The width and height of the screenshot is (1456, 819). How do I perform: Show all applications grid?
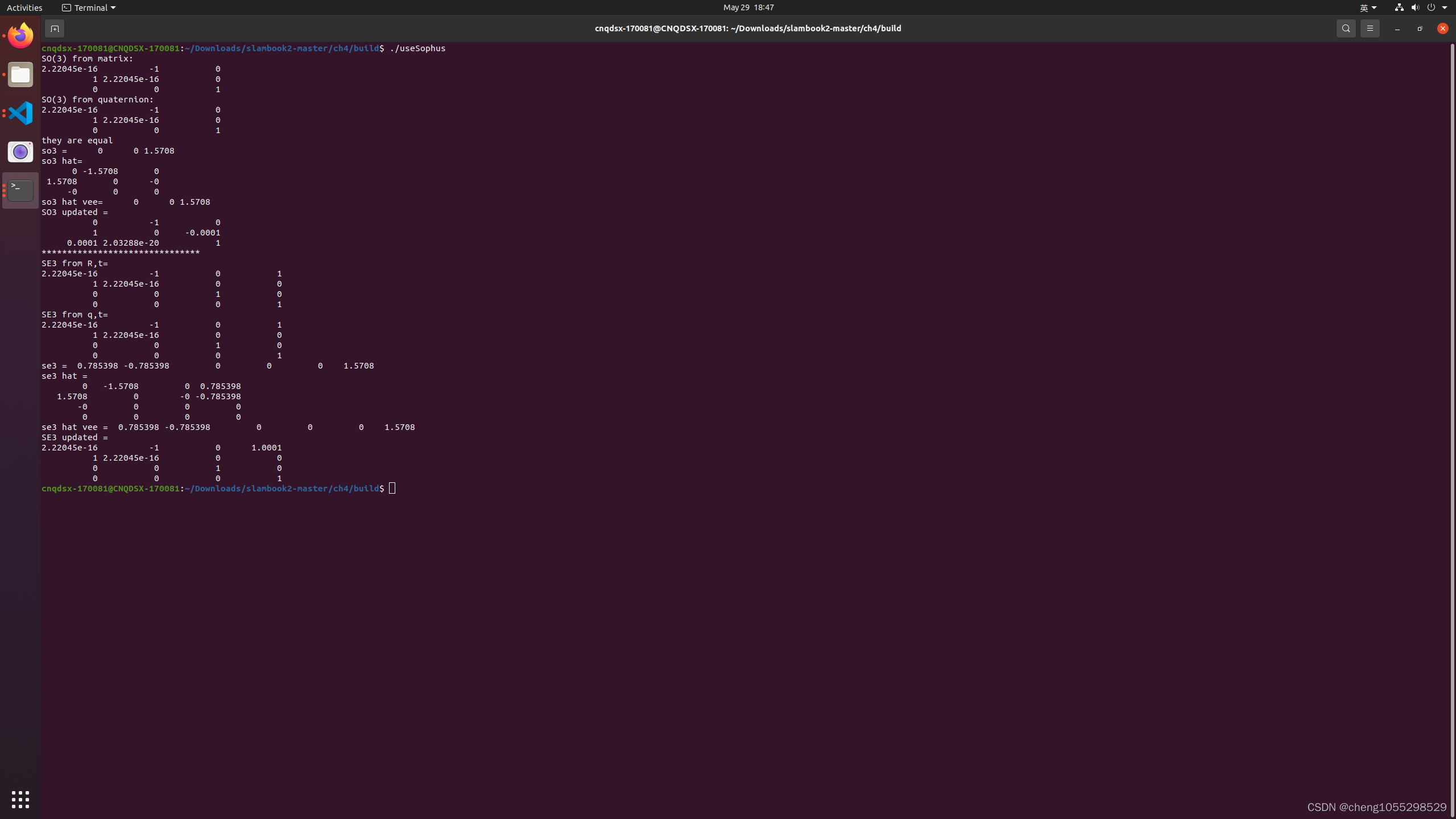(x=20, y=799)
